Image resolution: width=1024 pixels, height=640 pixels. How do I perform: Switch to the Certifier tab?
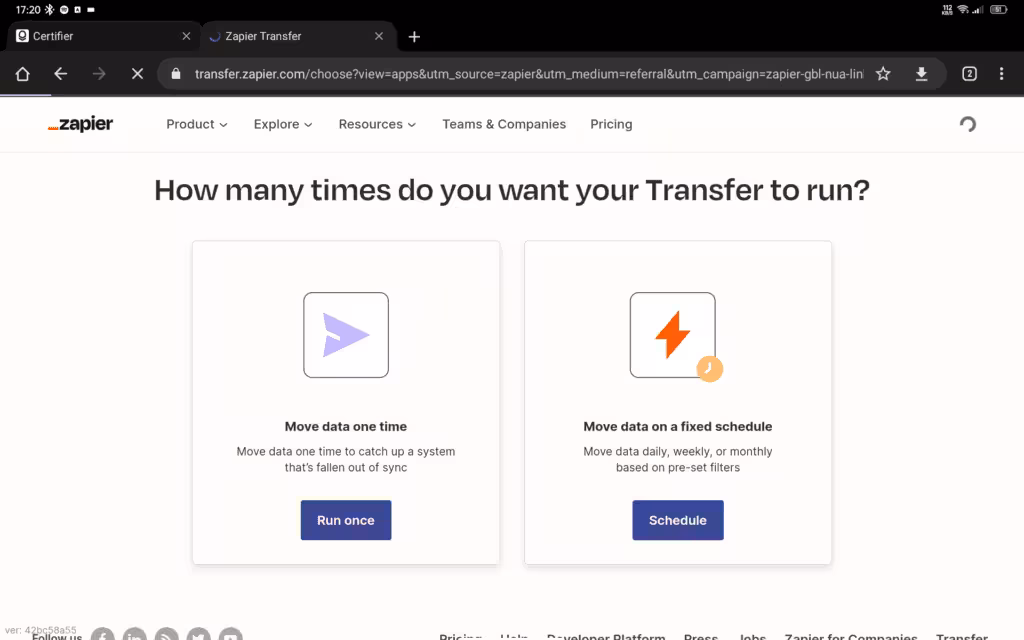tap(101, 36)
